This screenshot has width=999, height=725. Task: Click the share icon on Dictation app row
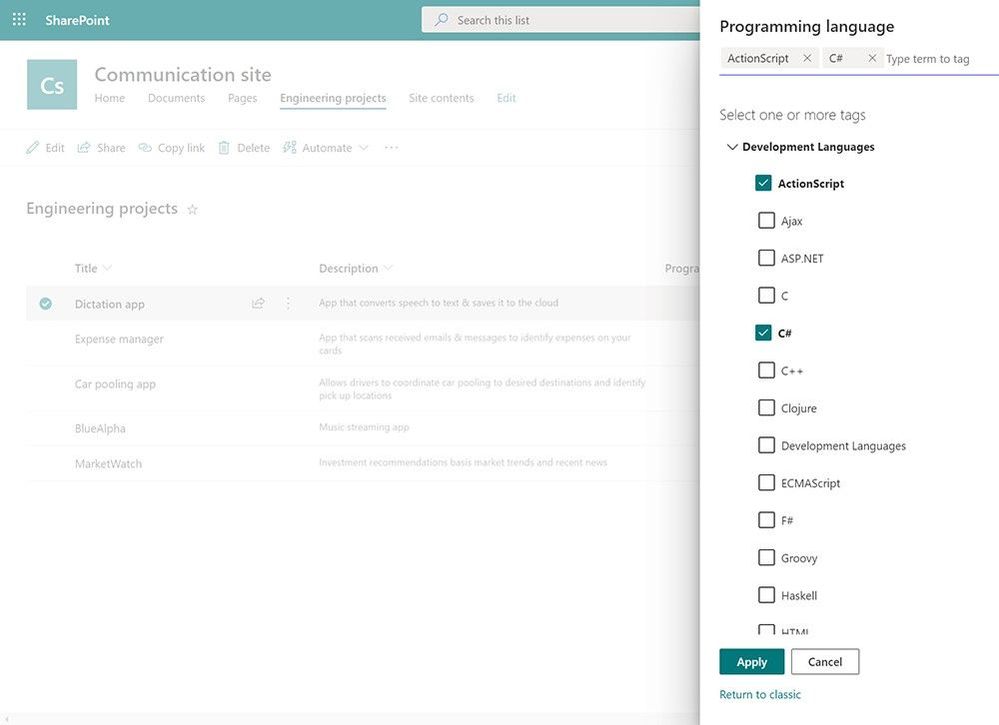pos(258,303)
